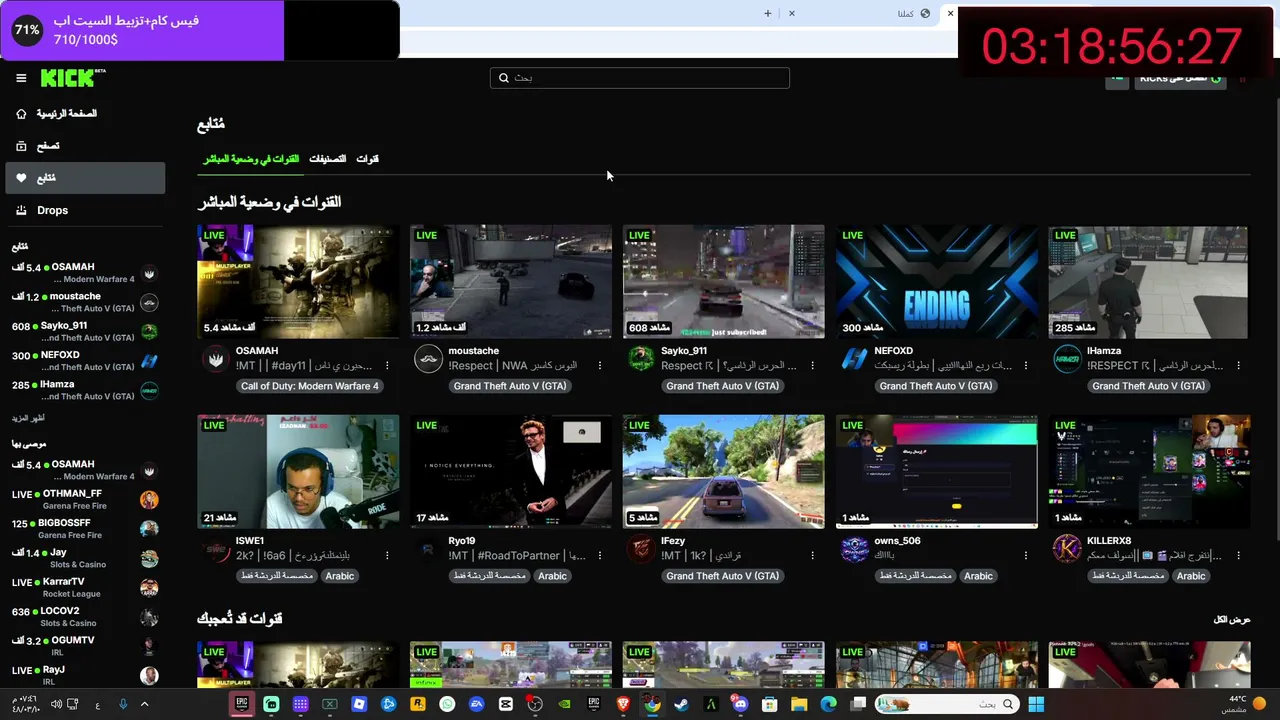Open the three-dot menu on NEFOXD's stream card
The width and height of the screenshot is (1280, 720).
coord(1026,366)
